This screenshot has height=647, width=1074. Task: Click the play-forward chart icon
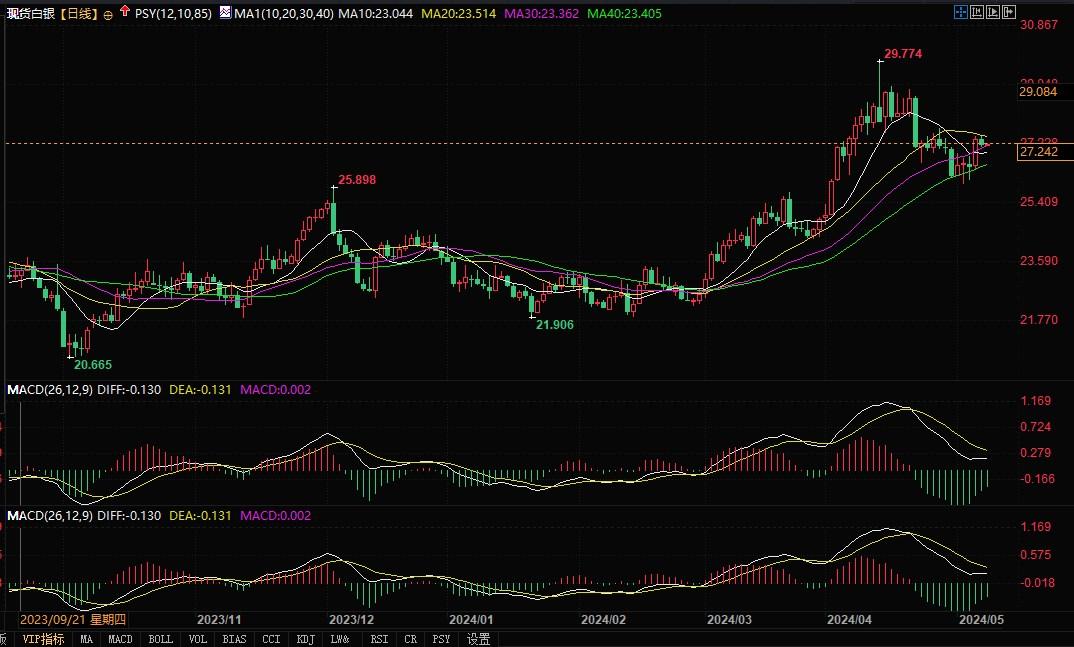pyautogui.click(x=992, y=12)
